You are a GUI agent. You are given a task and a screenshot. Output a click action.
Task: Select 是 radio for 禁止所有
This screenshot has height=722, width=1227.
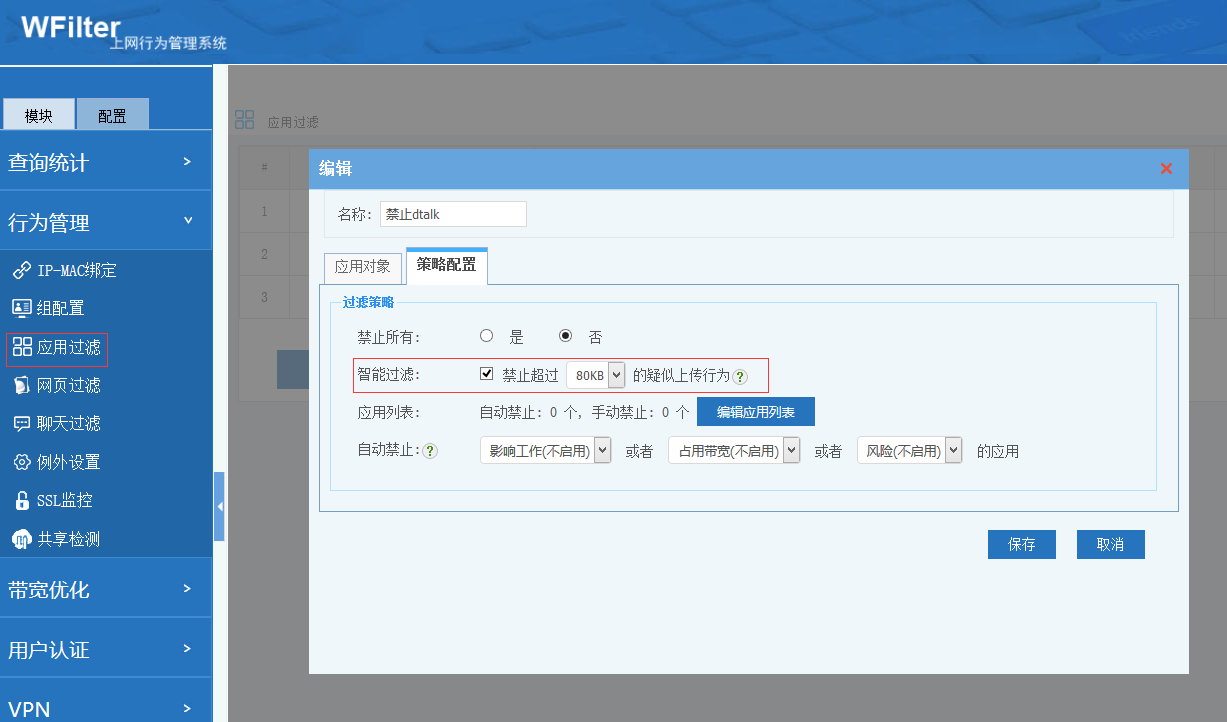pos(487,336)
